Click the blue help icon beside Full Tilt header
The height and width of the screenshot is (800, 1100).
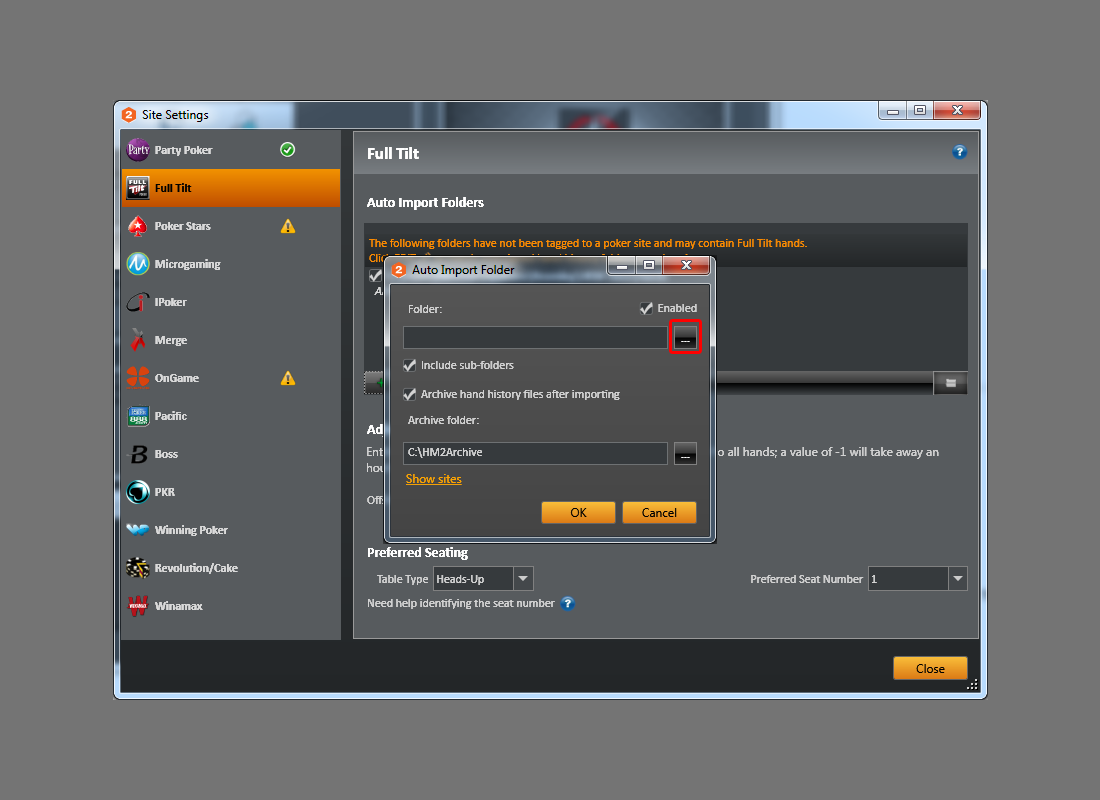pos(959,152)
